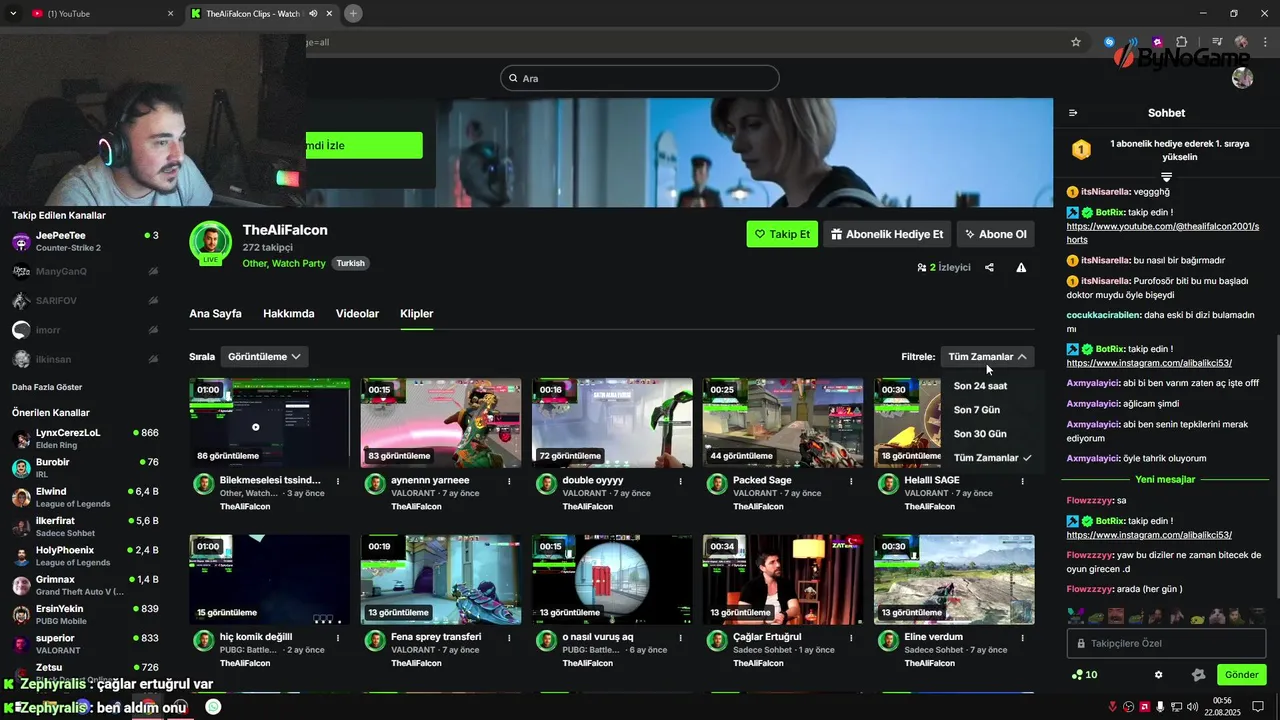Switch to Ana Sayfa tab
This screenshot has height=720, width=1280.
(215, 314)
